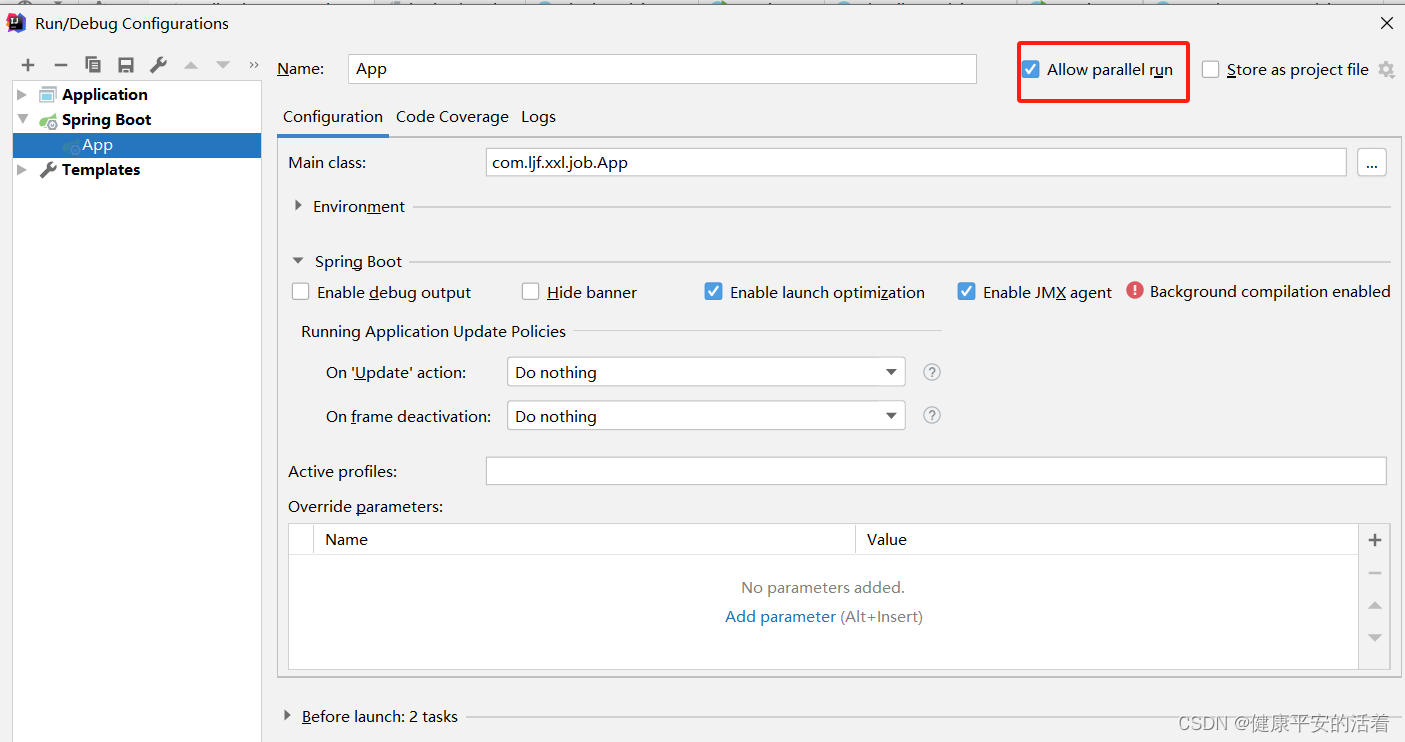
Task: Add new configuration with plus icon
Action: coord(28,65)
